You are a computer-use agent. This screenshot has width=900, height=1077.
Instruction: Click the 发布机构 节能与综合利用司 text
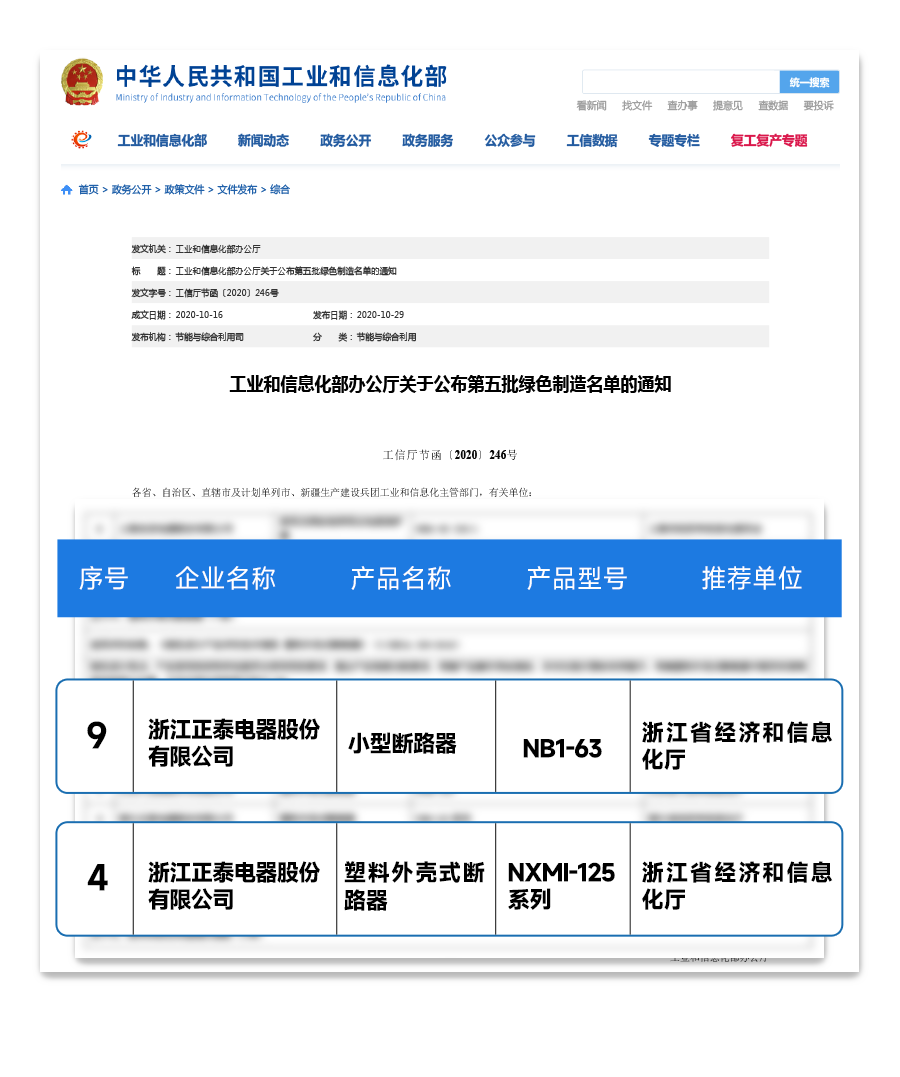(188, 337)
